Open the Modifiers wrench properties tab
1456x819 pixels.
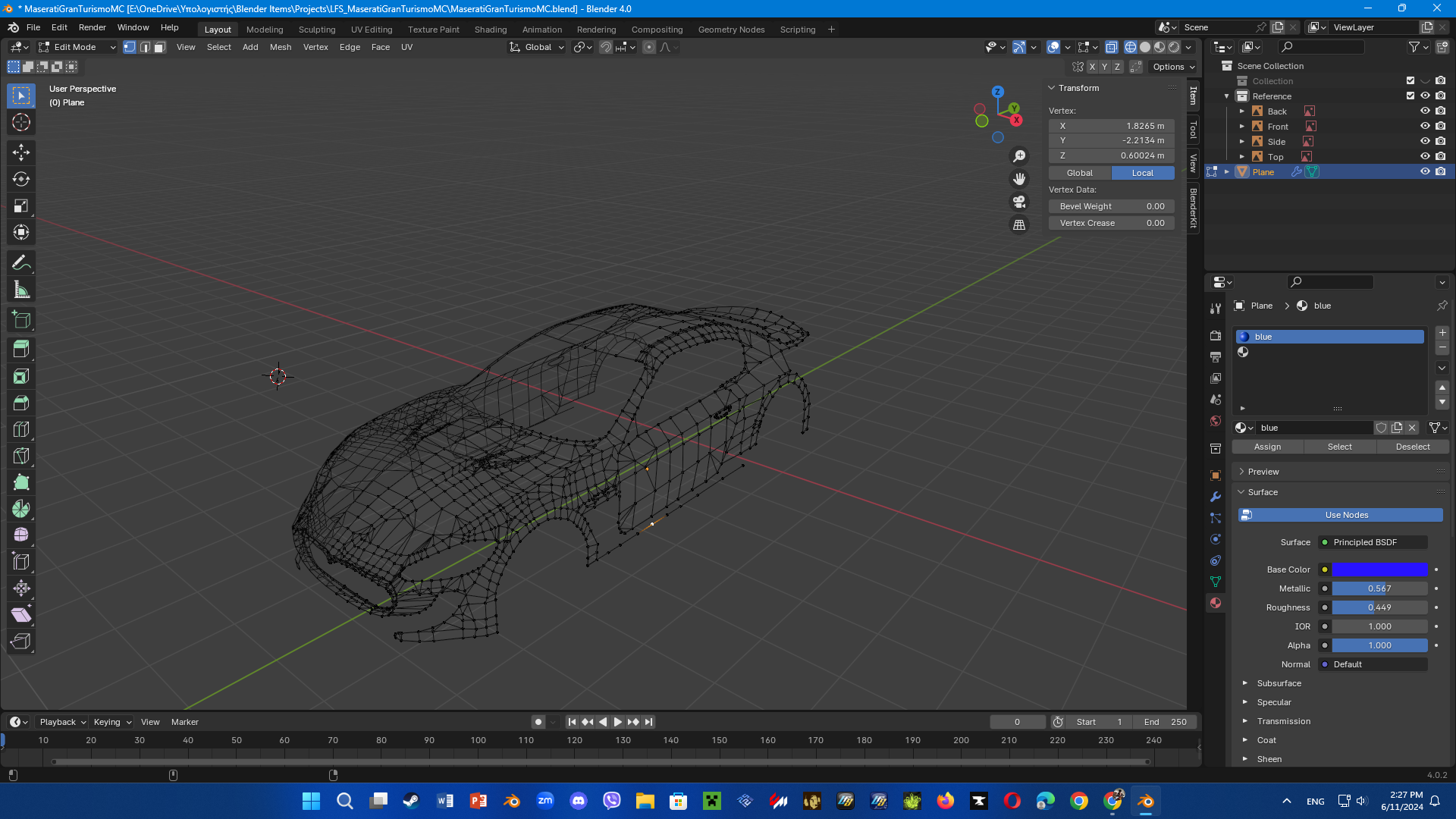(x=1216, y=497)
